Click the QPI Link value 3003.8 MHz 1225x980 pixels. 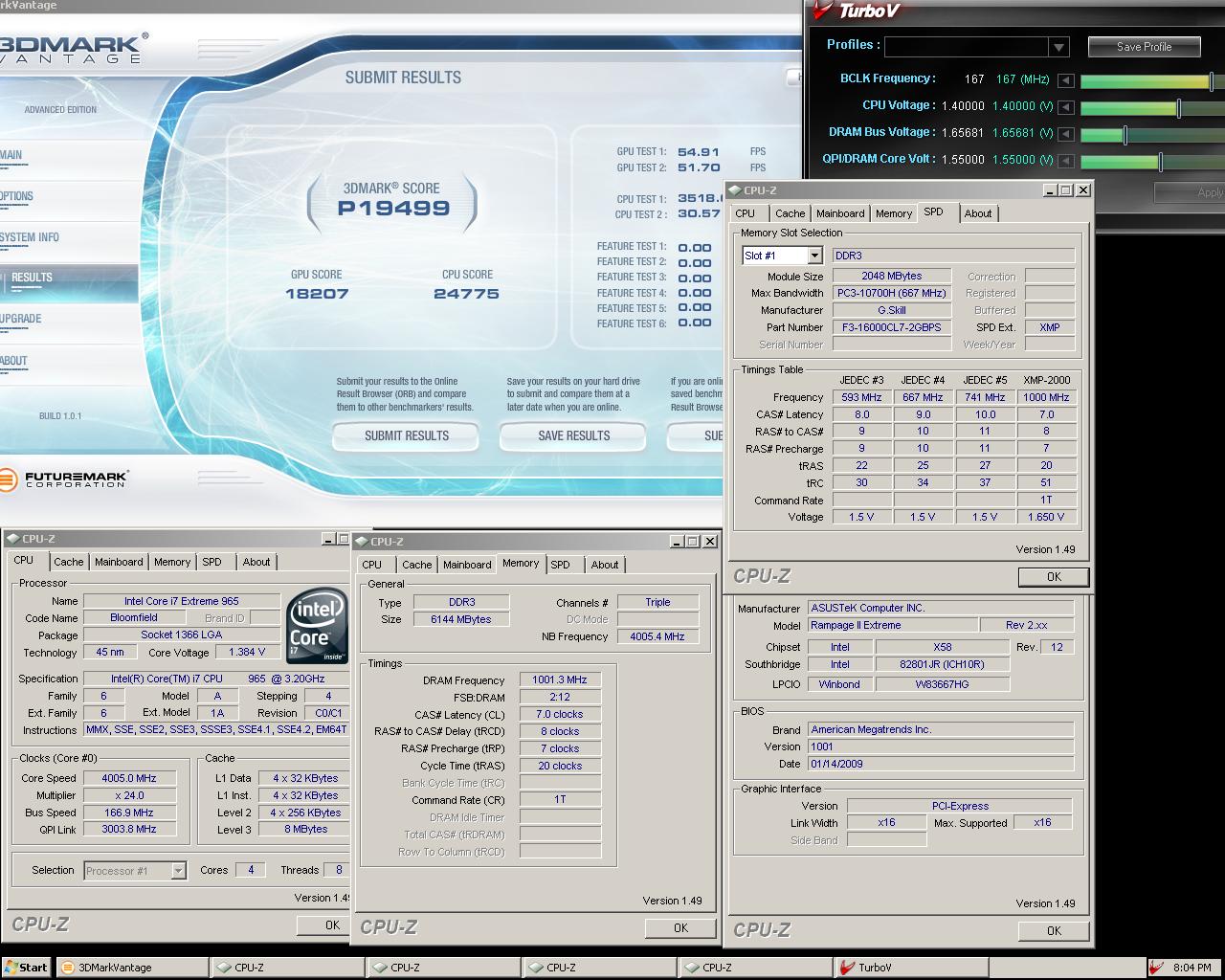128,830
